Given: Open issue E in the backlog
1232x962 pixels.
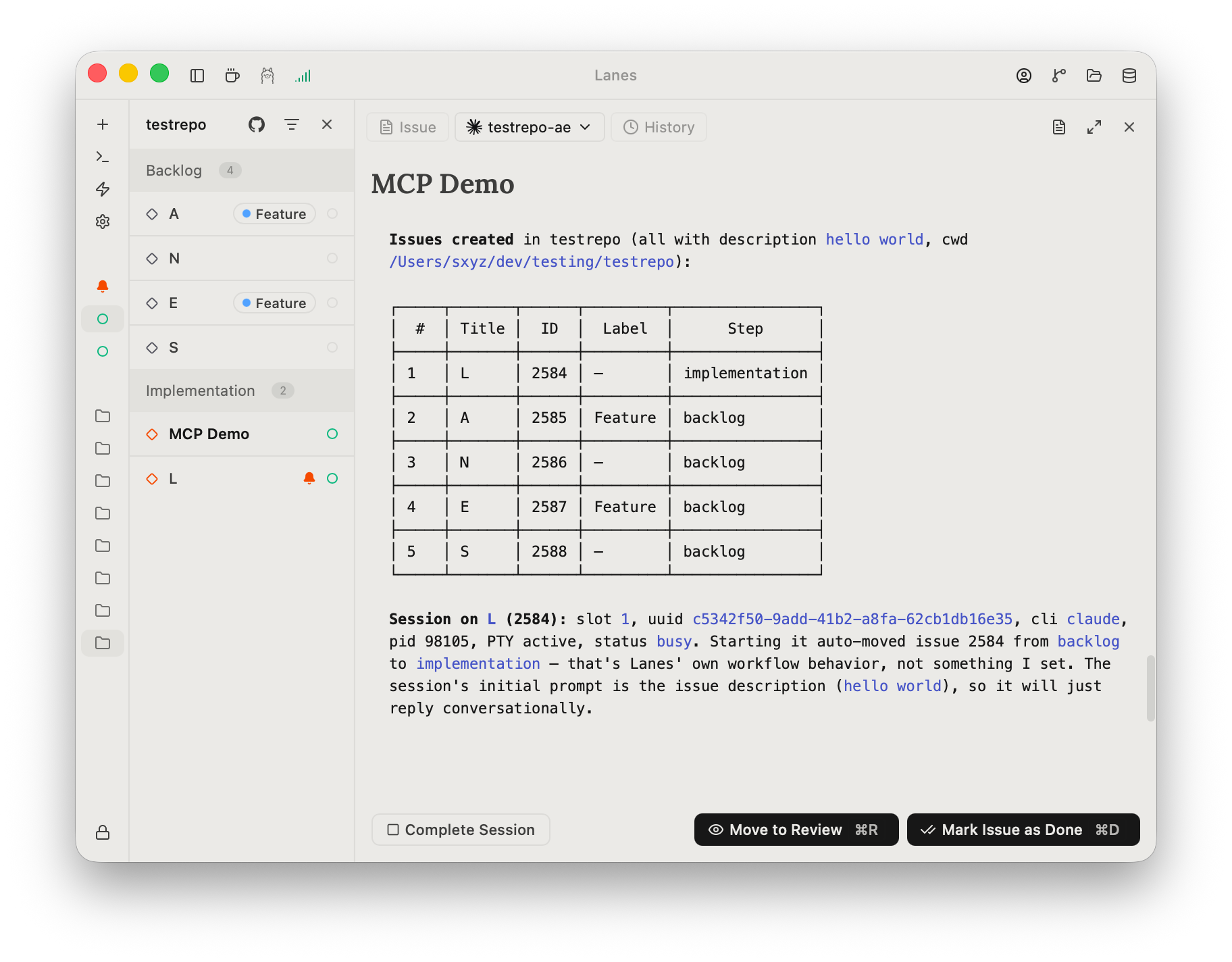Looking at the screenshot, I should tap(242, 303).
